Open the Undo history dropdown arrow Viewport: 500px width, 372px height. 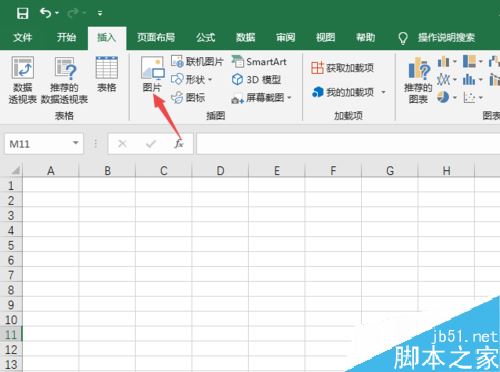click(x=57, y=13)
